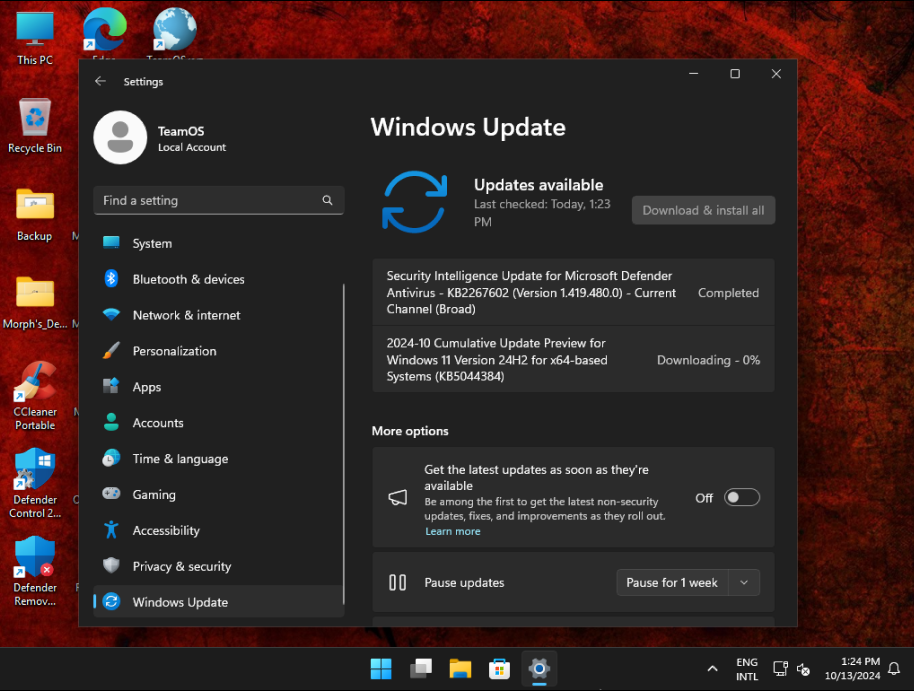The height and width of the screenshot is (691, 914).
Task: Click the sidebar vertical scrollbar
Action: [x=343, y=440]
